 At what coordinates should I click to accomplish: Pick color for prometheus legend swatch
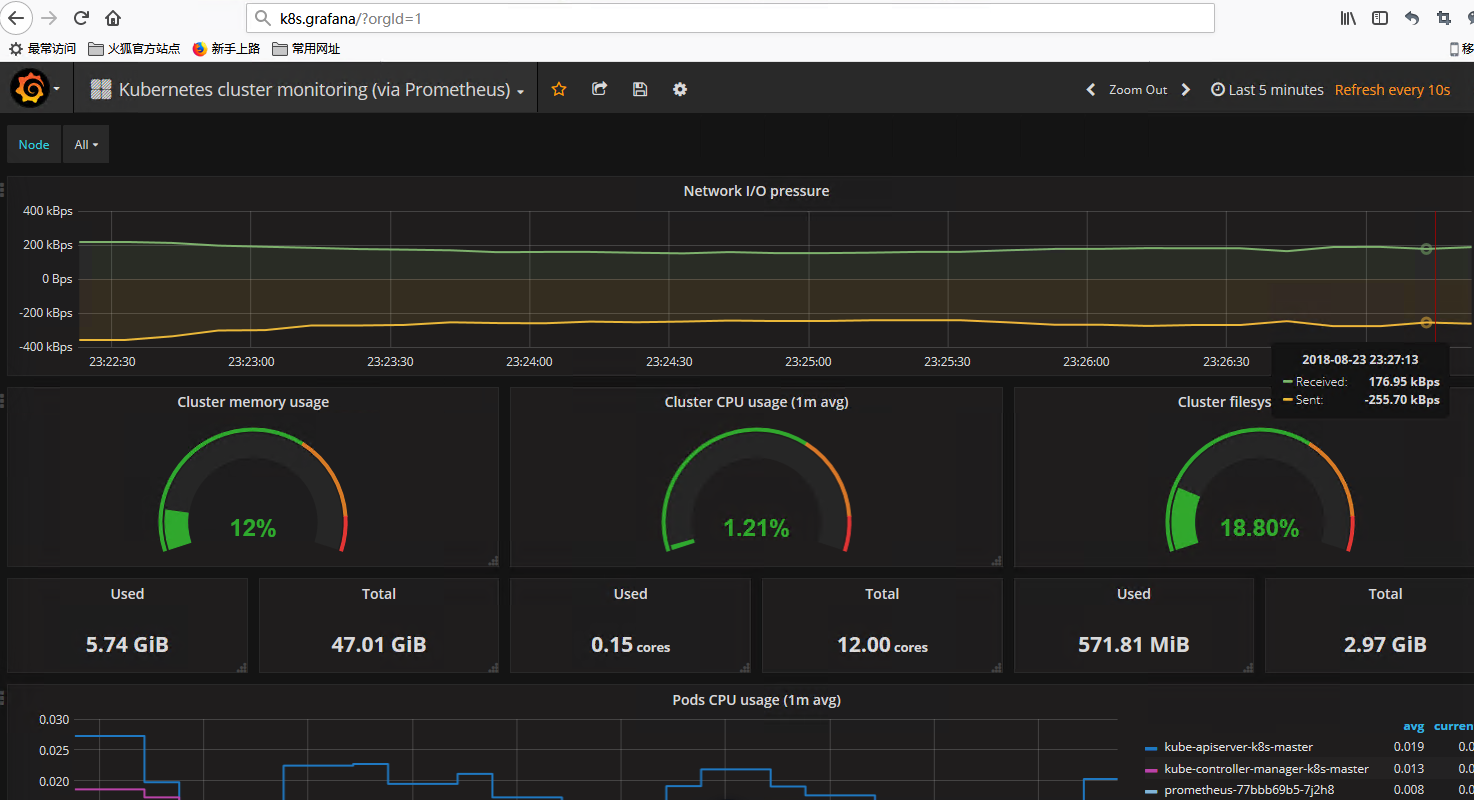click(x=1151, y=791)
